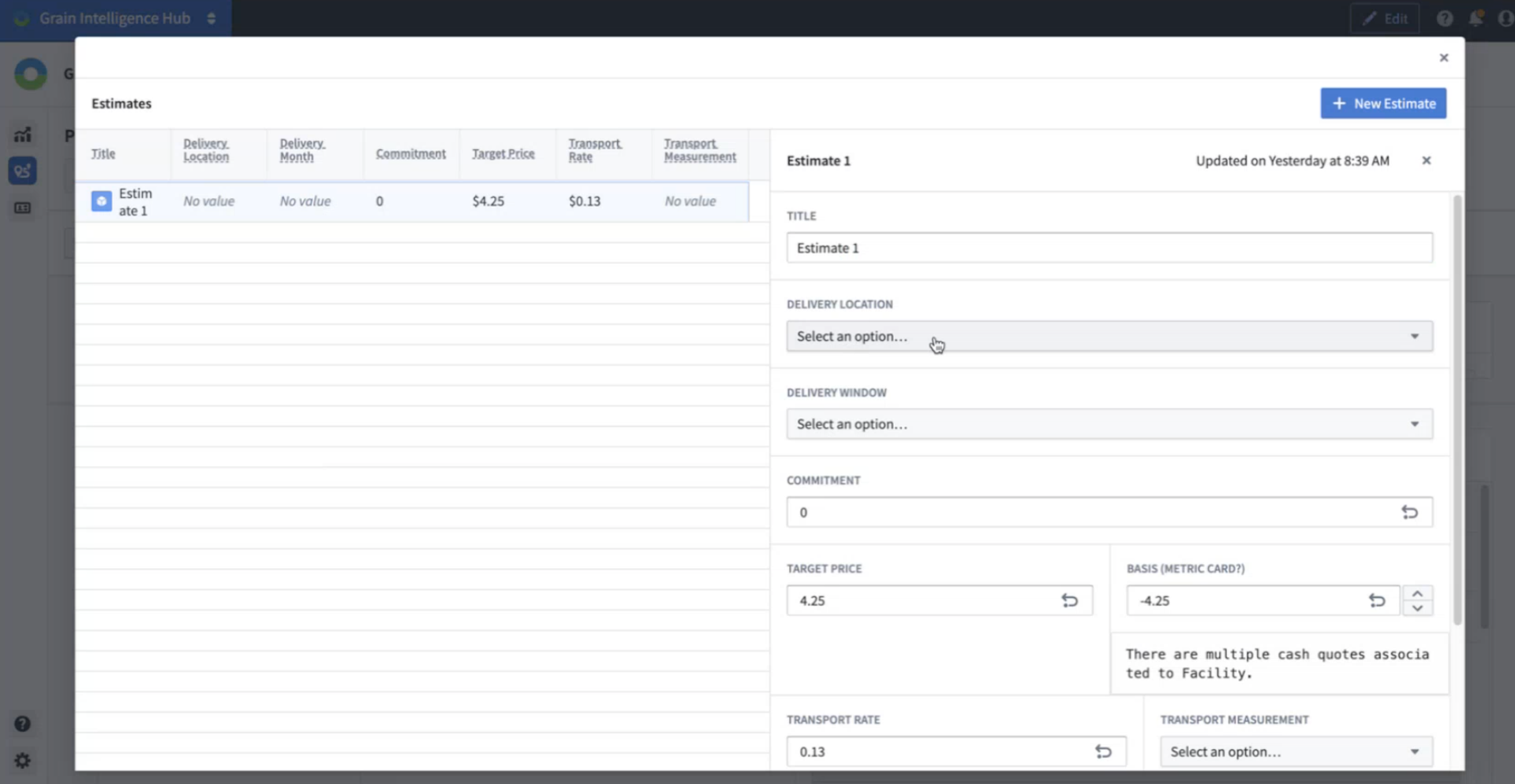
Task: Reset the Commitment field value
Action: pyautogui.click(x=1409, y=513)
